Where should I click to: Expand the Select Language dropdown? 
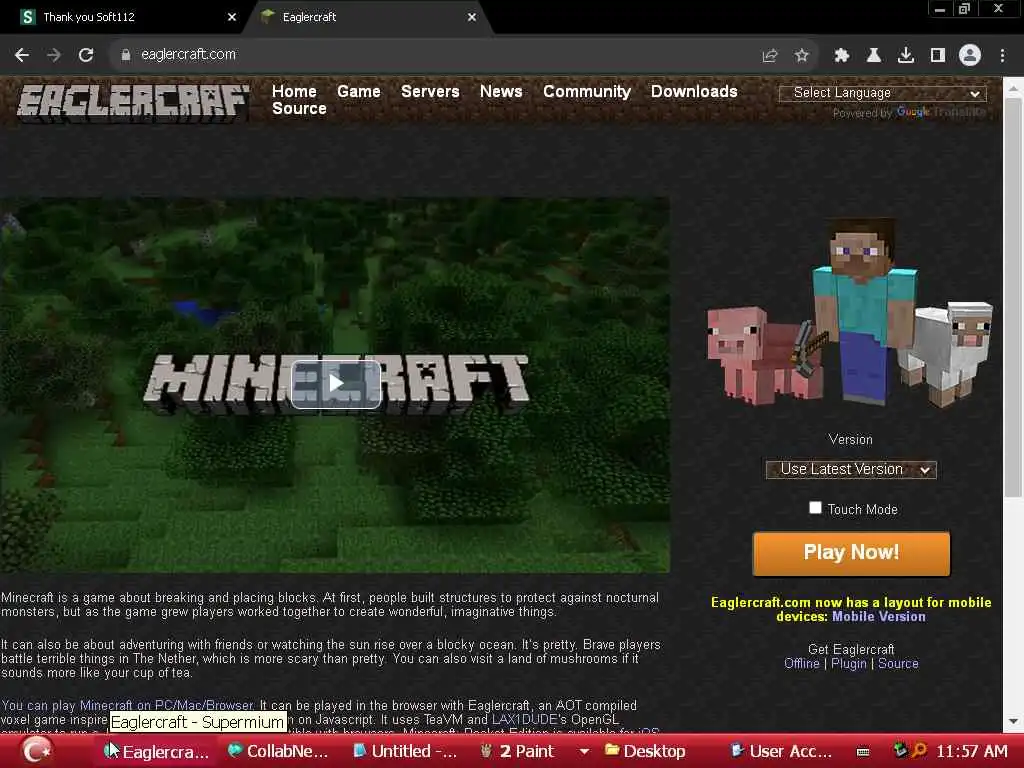[882, 93]
